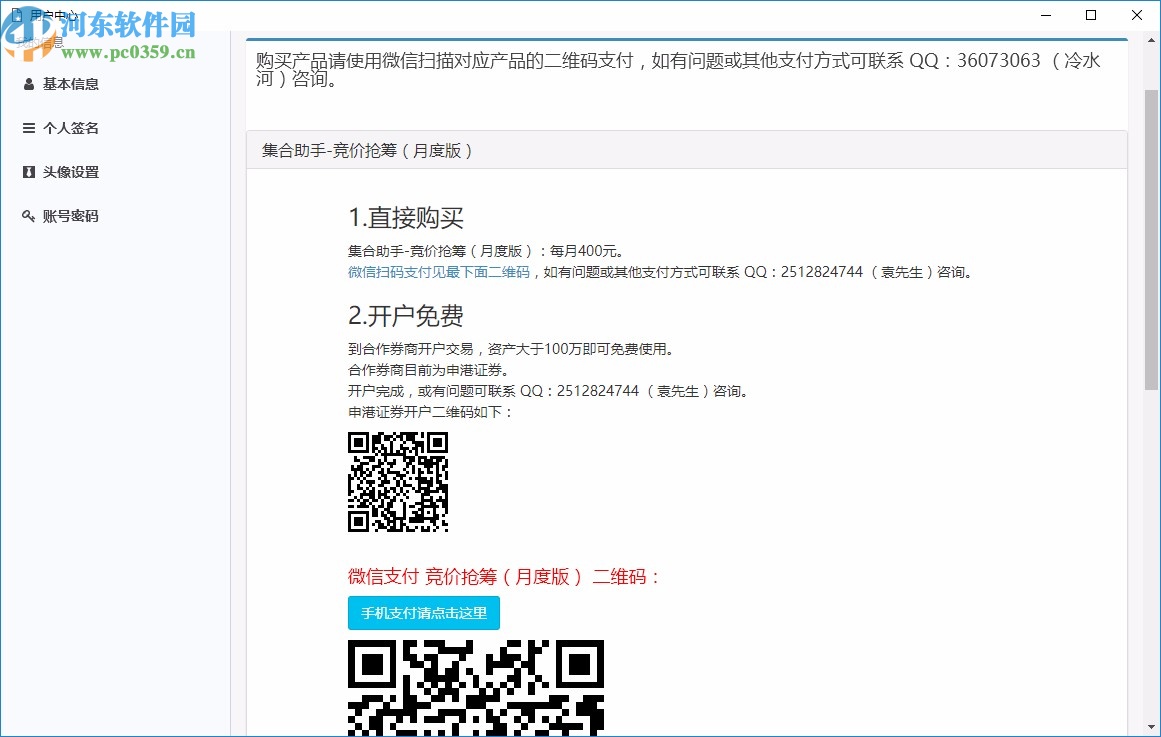Screen dimensions: 1161x737
Task: Click the WeChat payment QR code at bottom
Action: click(x=475, y=687)
